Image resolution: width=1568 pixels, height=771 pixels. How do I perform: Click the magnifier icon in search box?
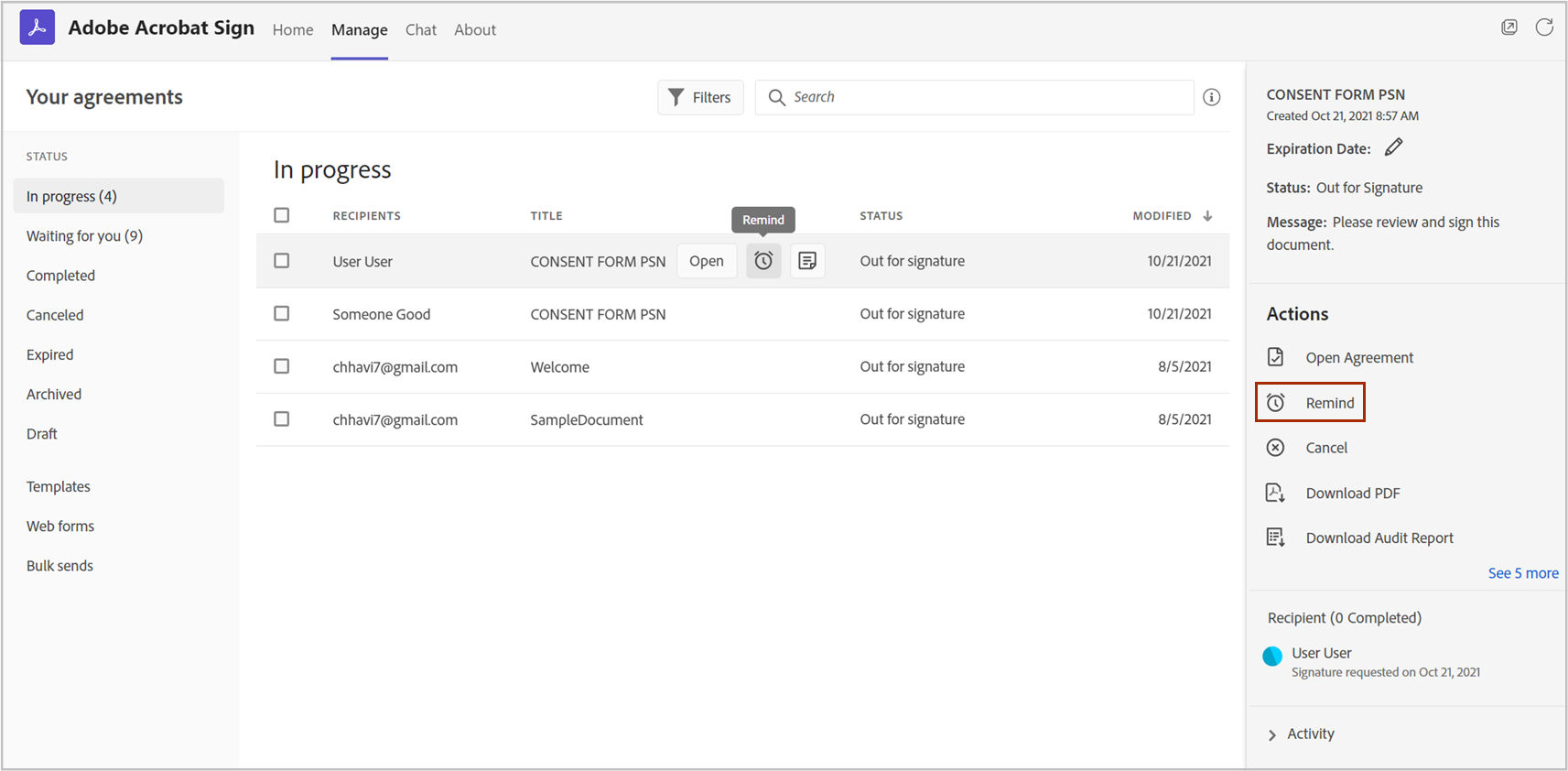point(776,97)
